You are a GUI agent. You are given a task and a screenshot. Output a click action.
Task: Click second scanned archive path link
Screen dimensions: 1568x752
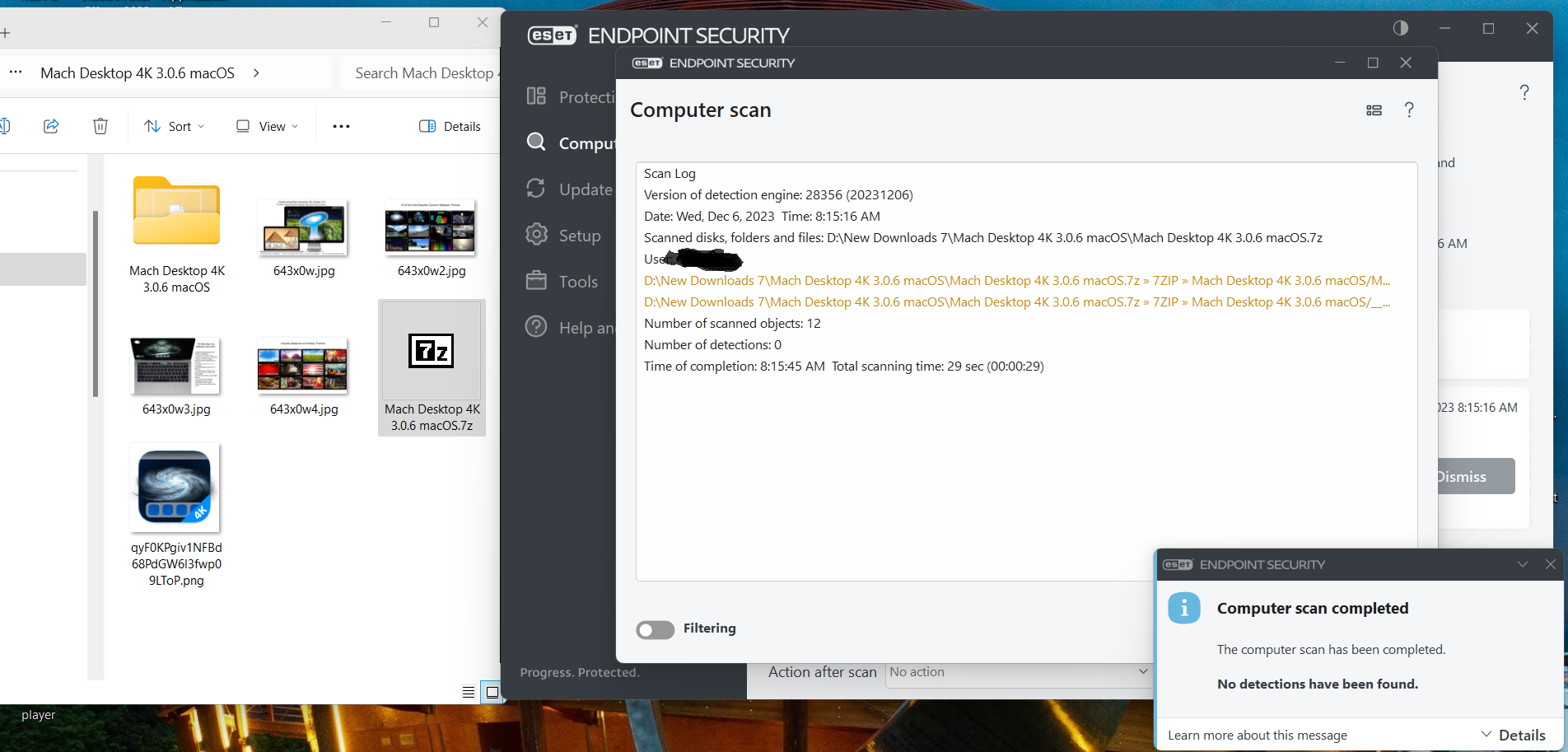click(1017, 302)
